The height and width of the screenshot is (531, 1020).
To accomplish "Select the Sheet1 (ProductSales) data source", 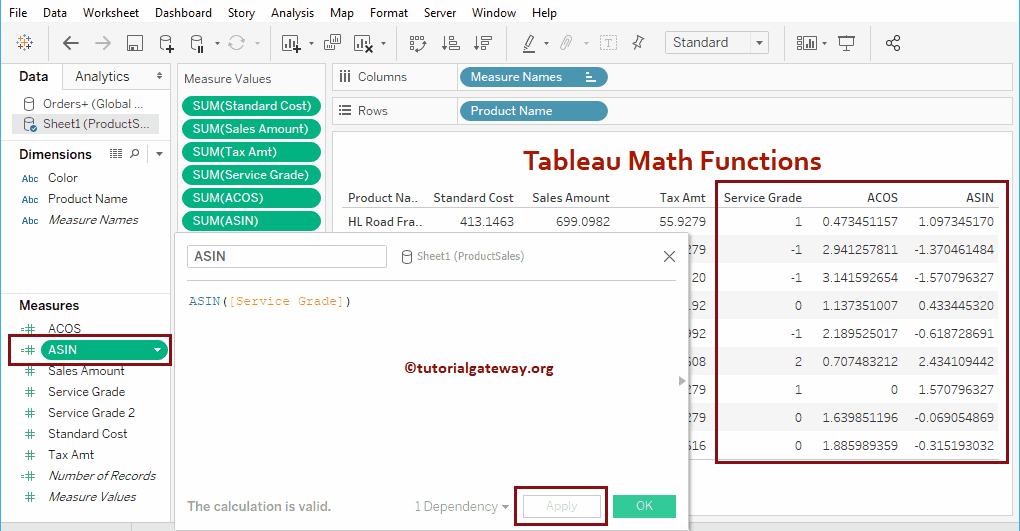I will click(x=85, y=124).
